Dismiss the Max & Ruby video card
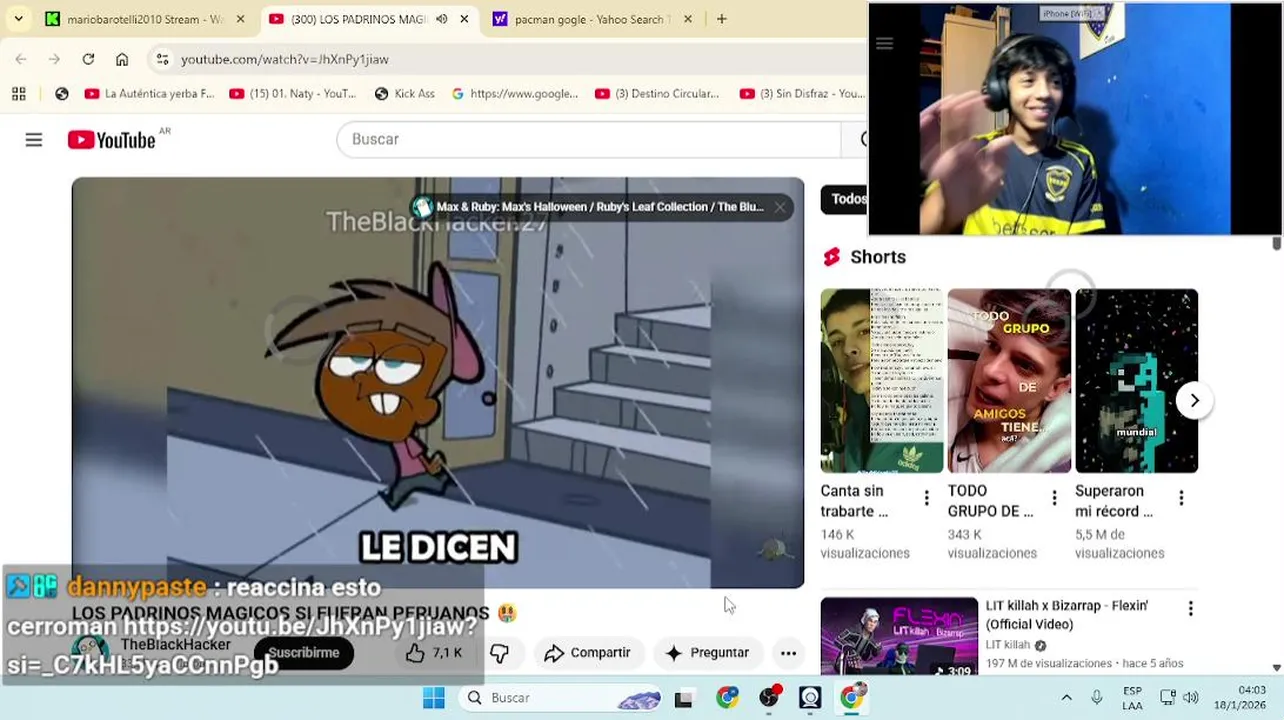Image resolution: width=1284 pixels, height=720 pixels. (x=780, y=207)
